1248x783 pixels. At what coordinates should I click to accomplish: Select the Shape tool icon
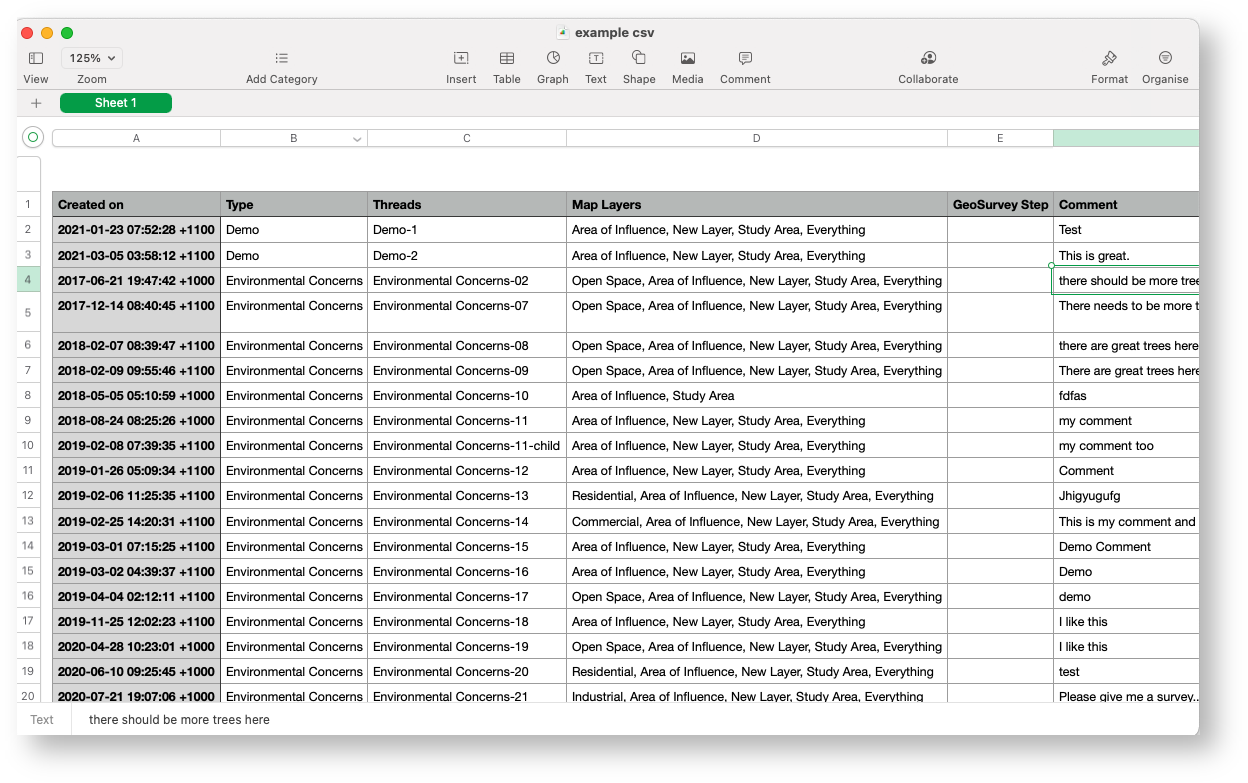coord(639,58)
